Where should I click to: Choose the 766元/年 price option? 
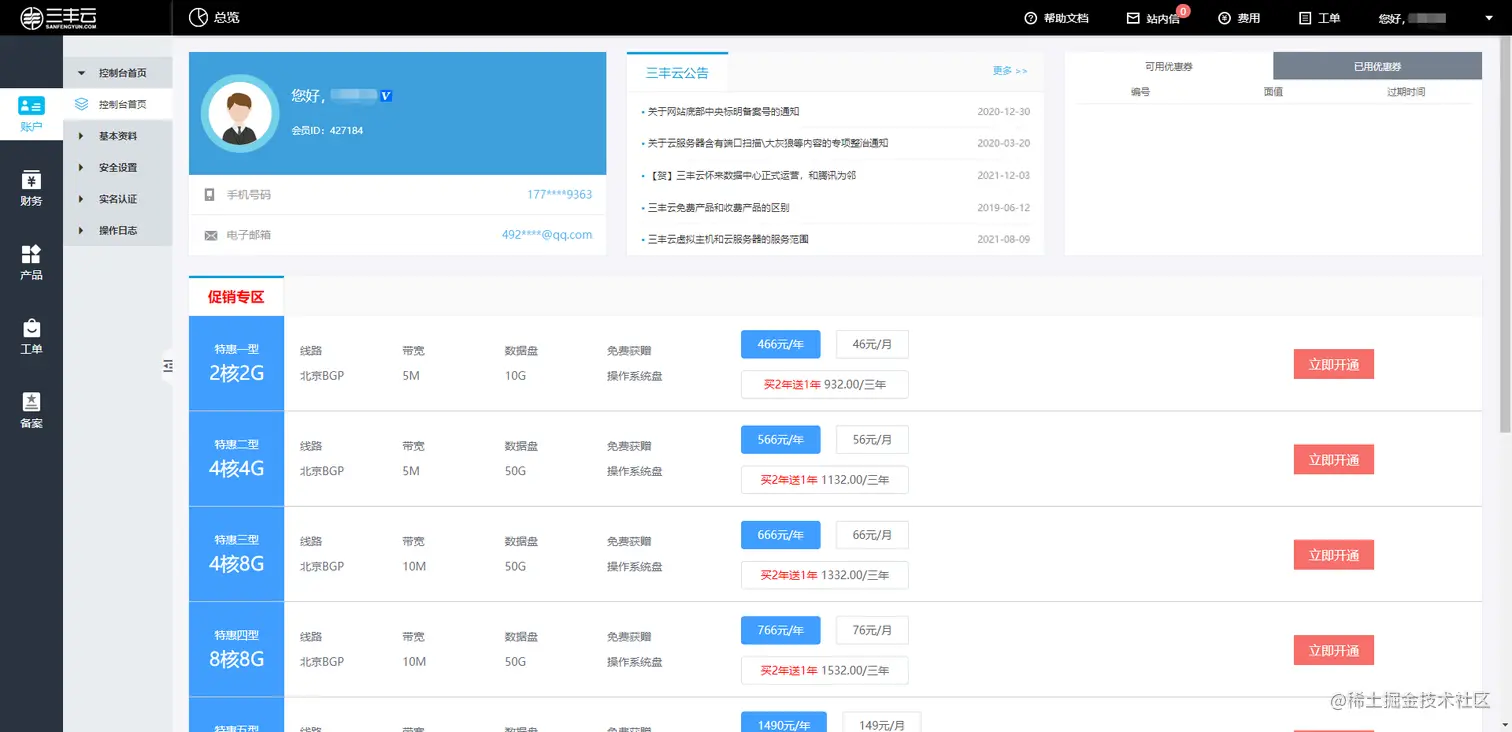point(781,630)
